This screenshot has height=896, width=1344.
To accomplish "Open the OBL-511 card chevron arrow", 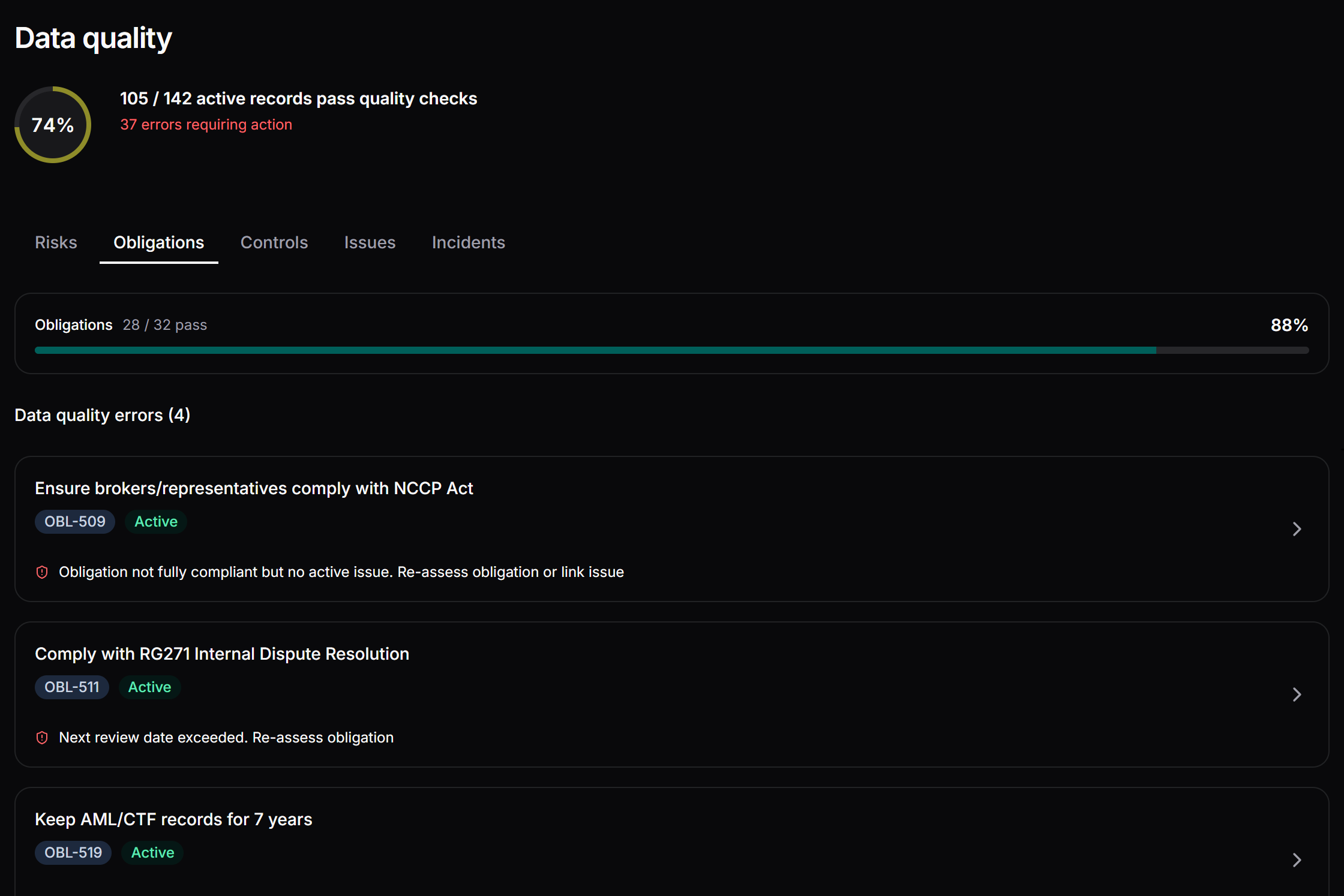I will coord(1297,694).
